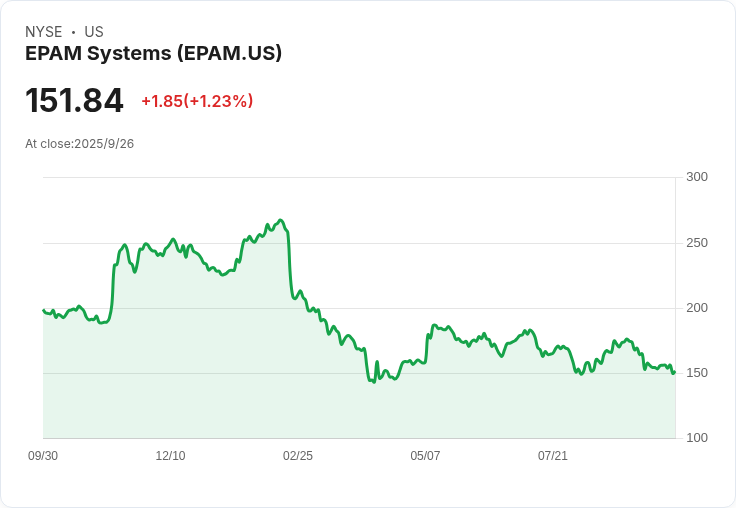This screenshot has height=508, width=736.
Task: Click the 07/21 date axis label
Action: 552,455
